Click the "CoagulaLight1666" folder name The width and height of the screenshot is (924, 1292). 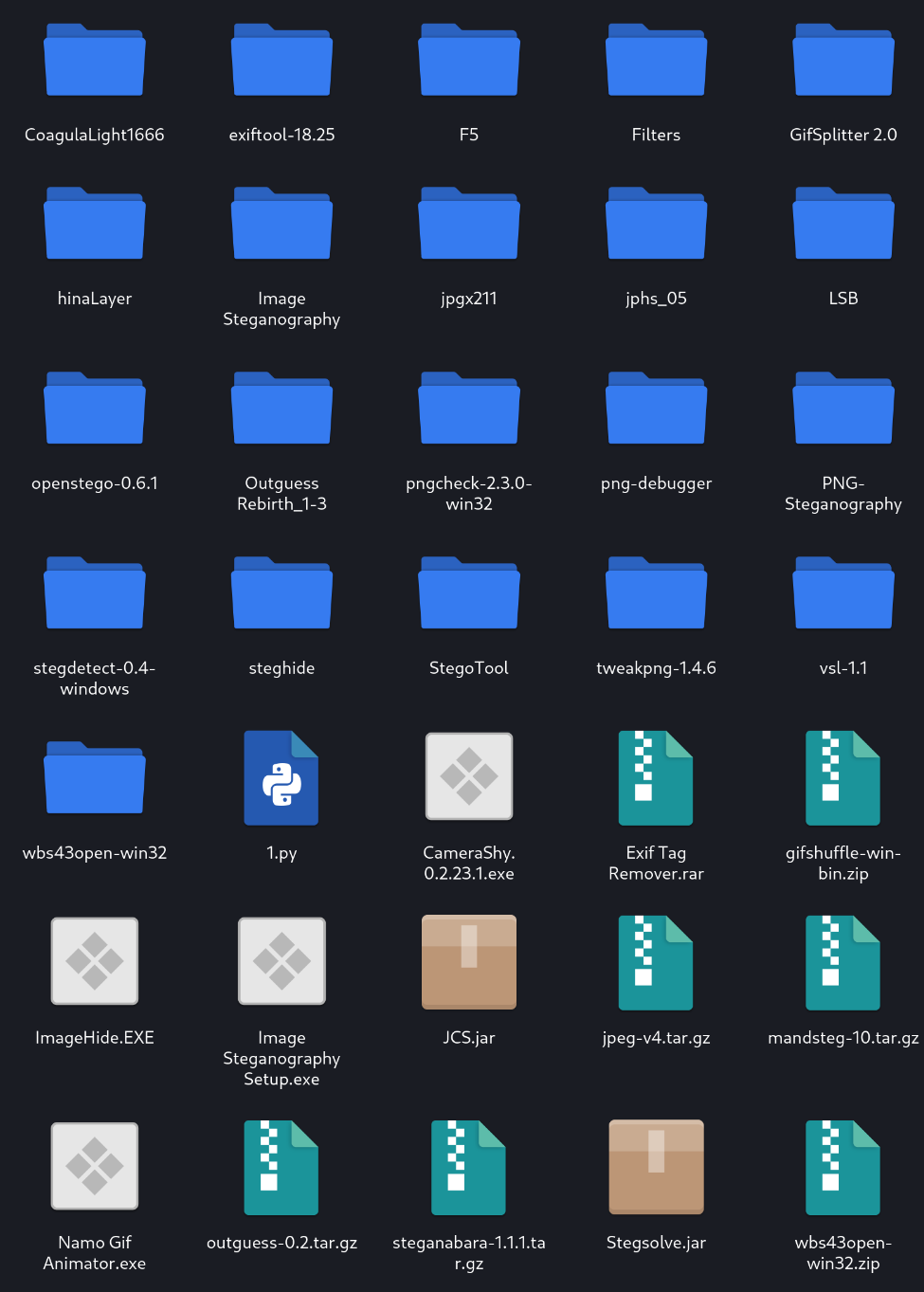95,135
